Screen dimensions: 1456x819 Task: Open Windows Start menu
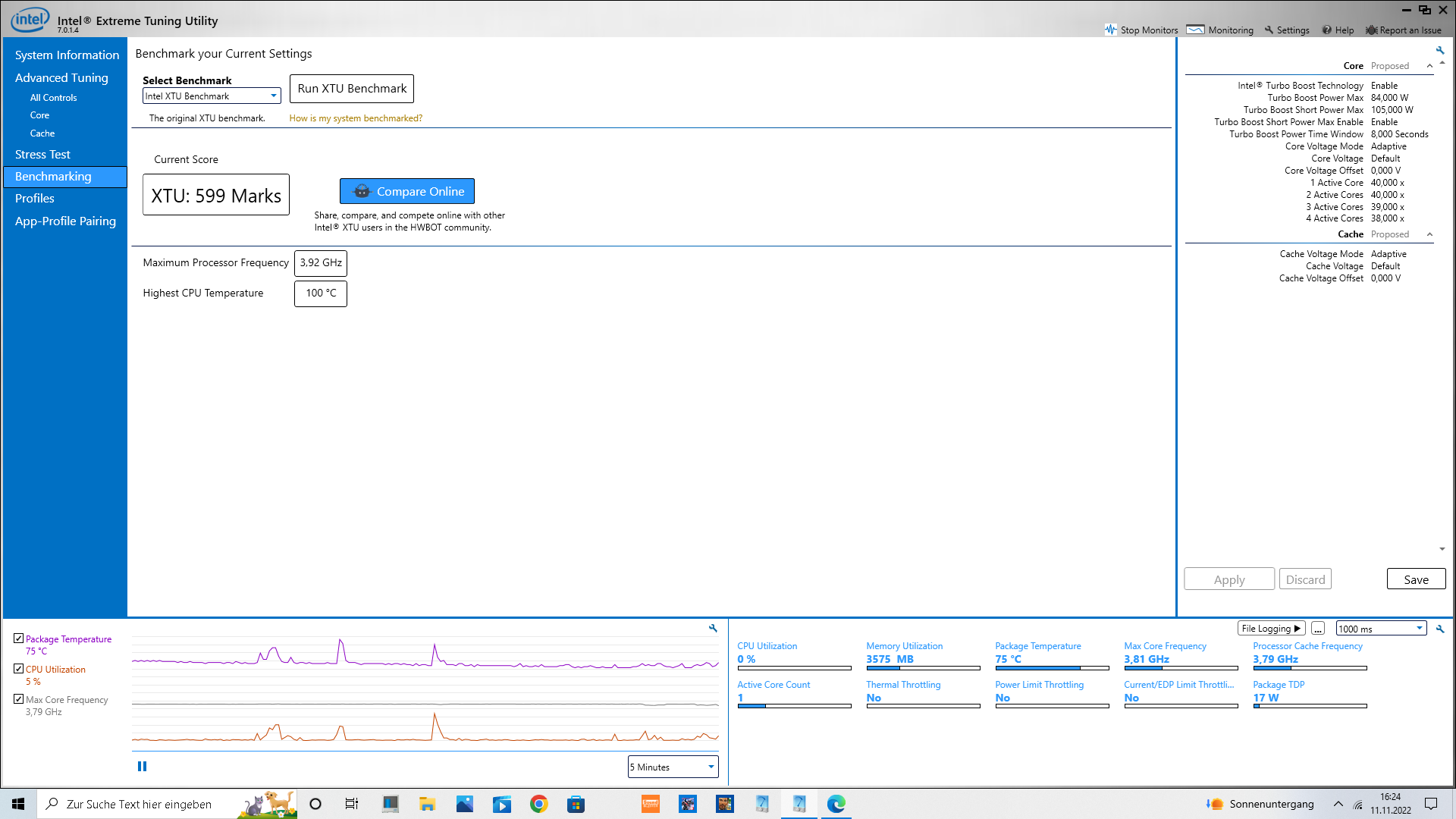(x=18, y=804)
